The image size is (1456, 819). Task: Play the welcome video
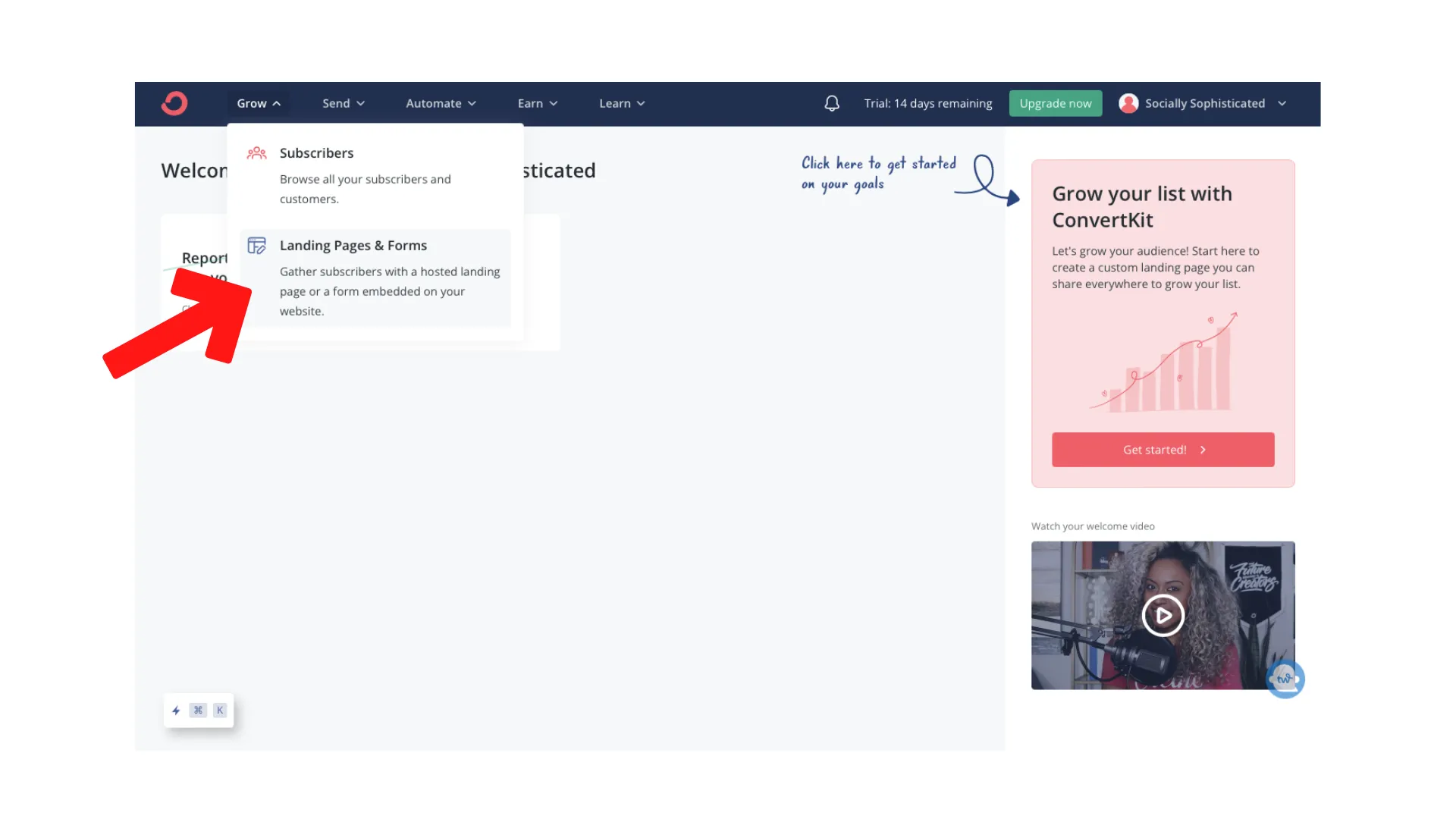click(1163, 615)
